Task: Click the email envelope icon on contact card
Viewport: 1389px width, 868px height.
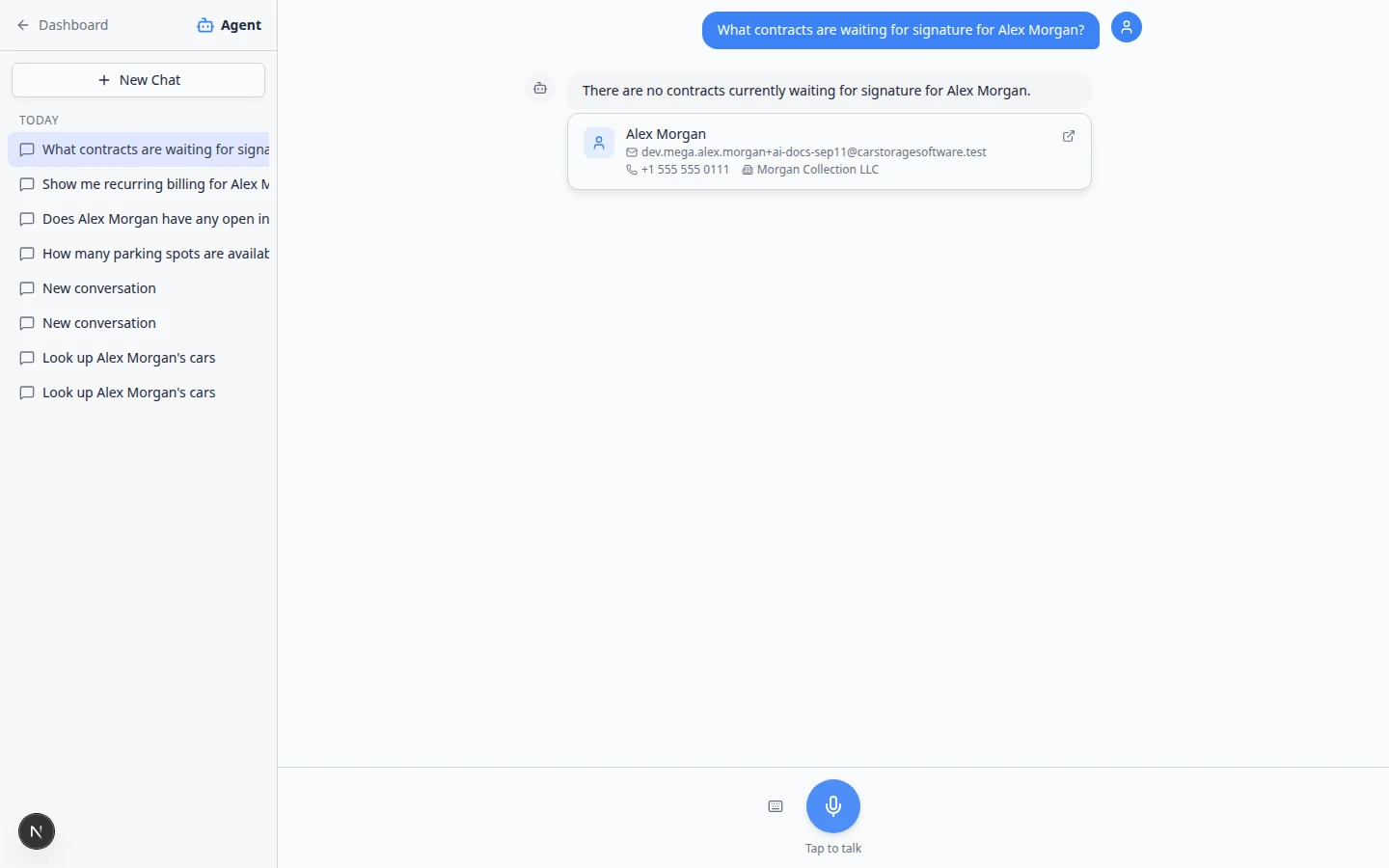Action: [632, 152]
